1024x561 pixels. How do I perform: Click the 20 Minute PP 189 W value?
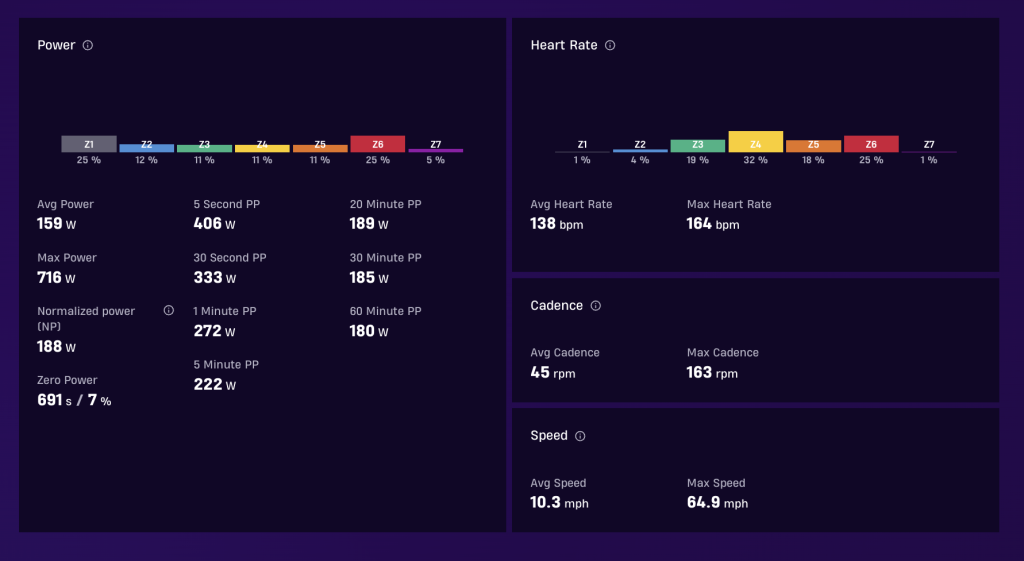pos(369,223)
